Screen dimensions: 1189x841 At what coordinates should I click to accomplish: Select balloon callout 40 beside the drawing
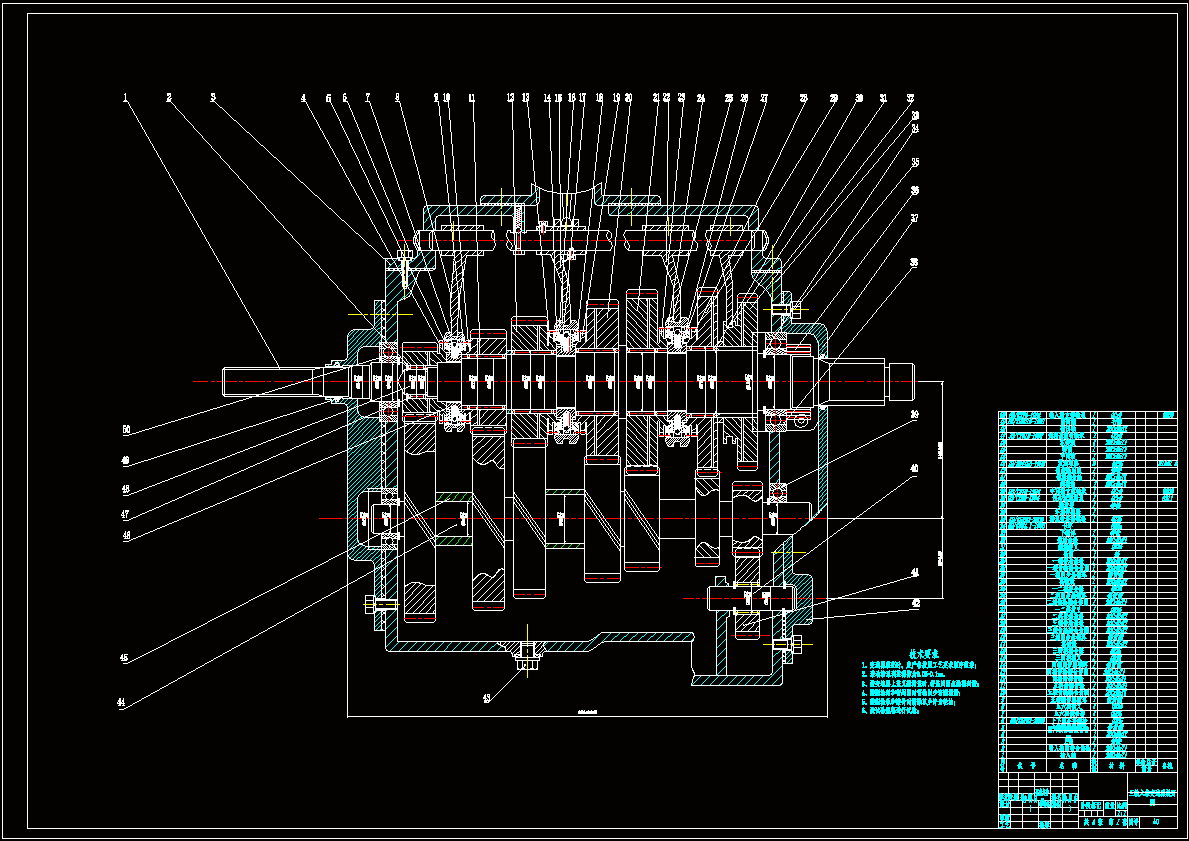(914, 469)
